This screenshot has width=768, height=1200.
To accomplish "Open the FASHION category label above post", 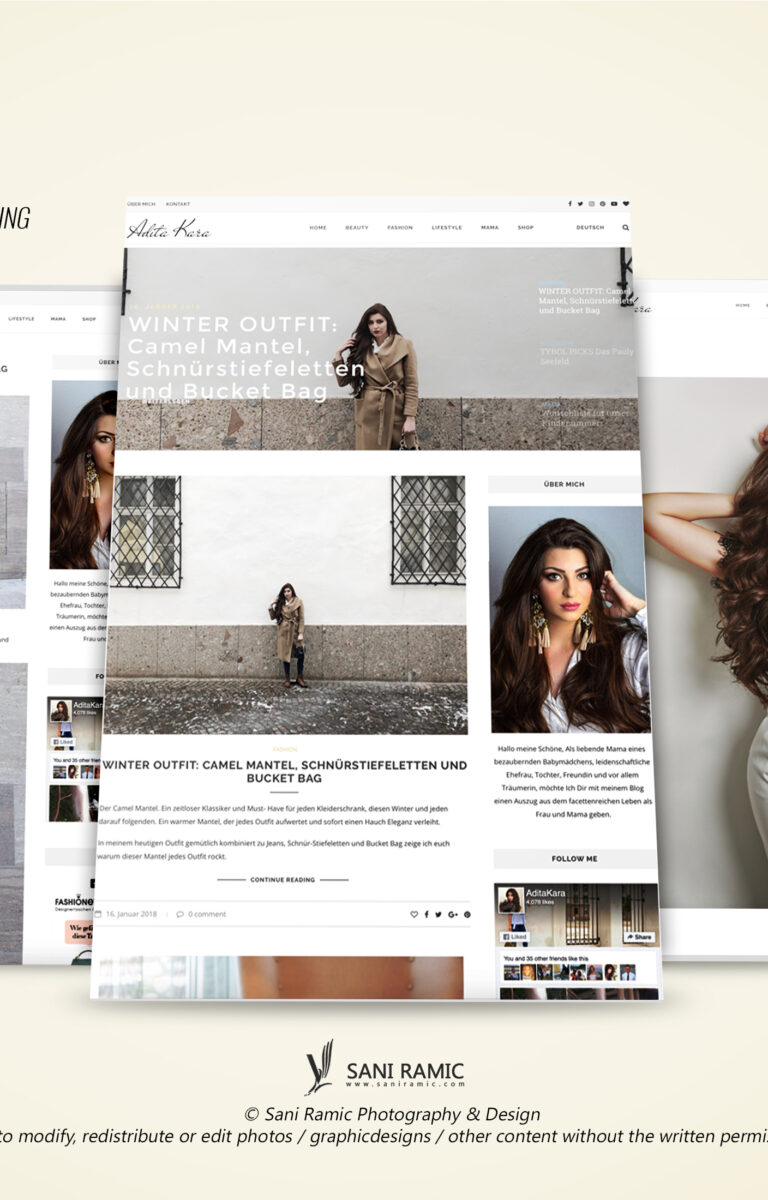I will coord(285,748).
